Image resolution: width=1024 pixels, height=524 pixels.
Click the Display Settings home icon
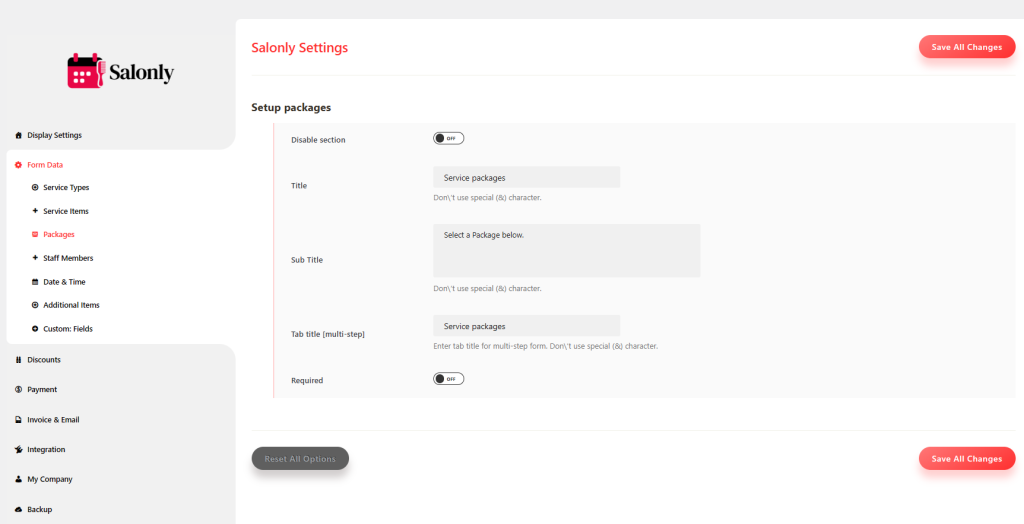point(18,135)
